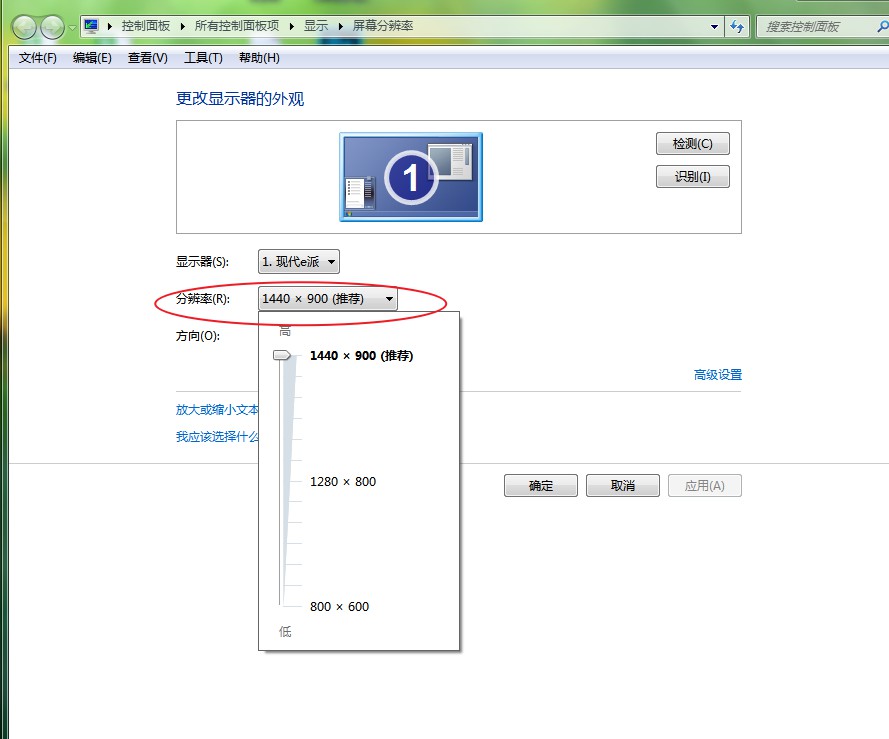Open the 文件(F) menu
Image resolution: width=889 pixels, height=739 pixels.
(x=37, y=58)
